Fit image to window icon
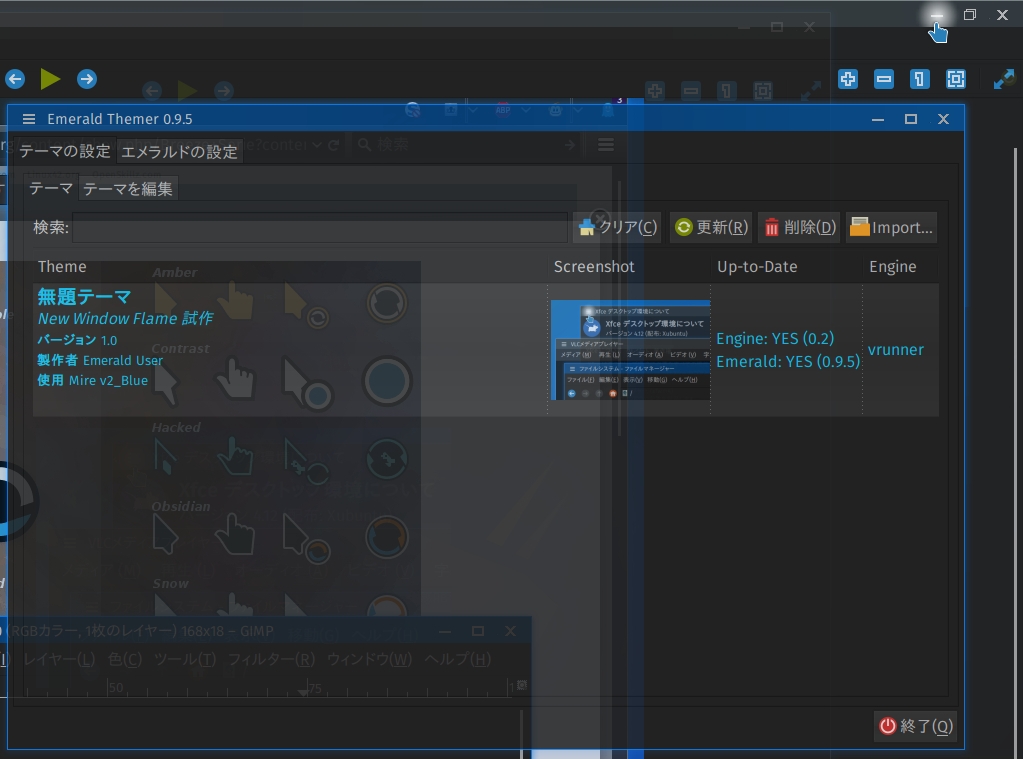The height and width of the screenshot is (759, 1023). 955,79
